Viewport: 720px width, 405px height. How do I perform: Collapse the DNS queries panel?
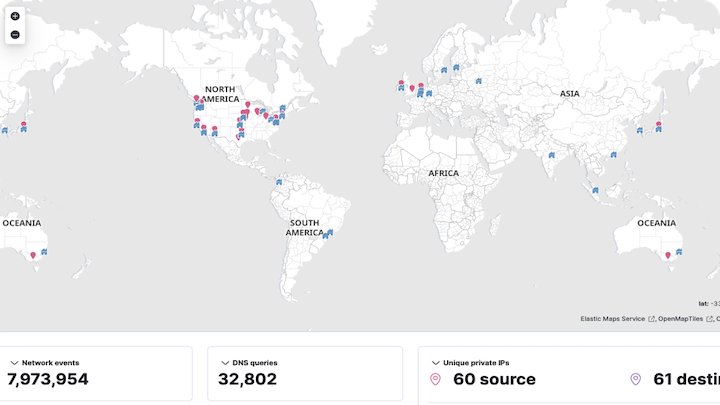tap(224, 362)
